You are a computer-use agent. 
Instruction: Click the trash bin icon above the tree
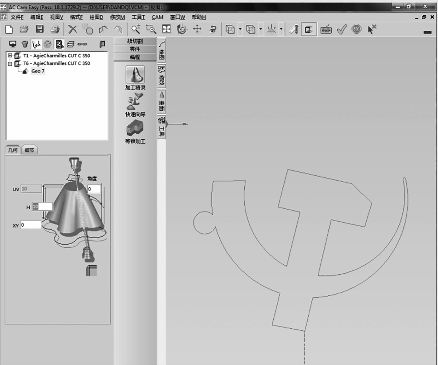coord(25,44)
